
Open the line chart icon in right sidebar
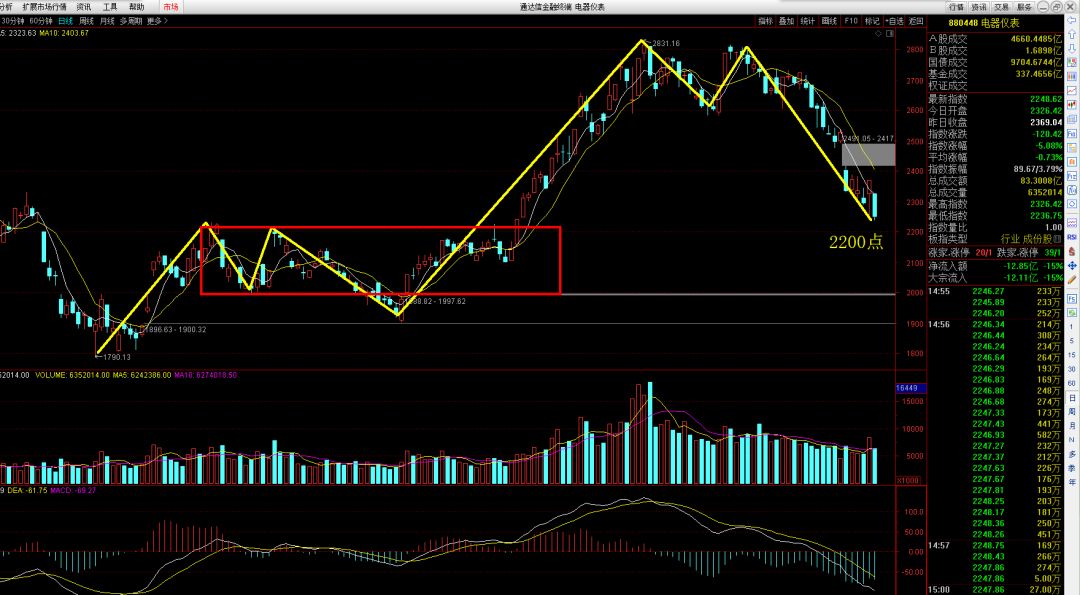click(1072, 90)
